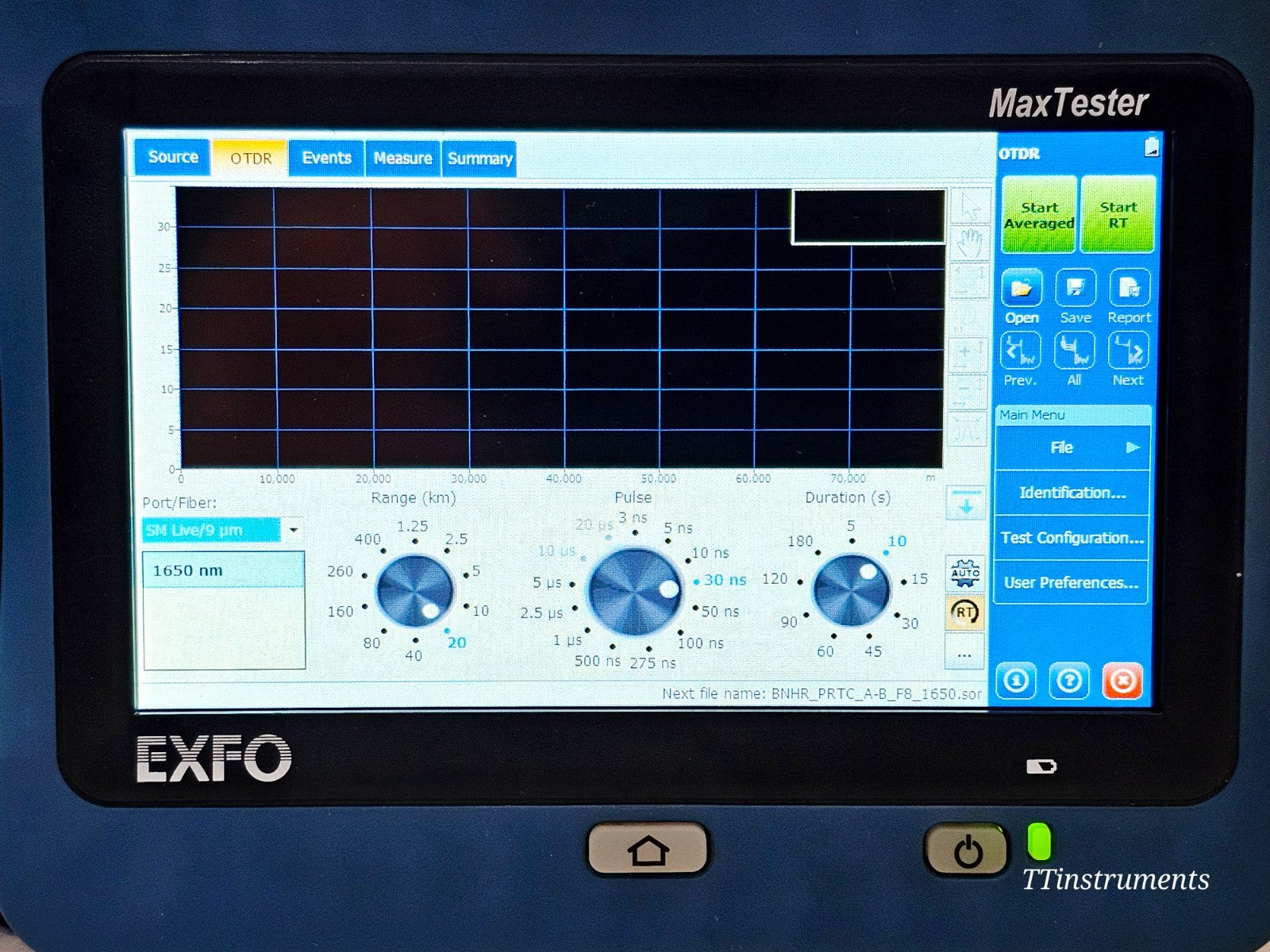Click the battery icon in the OTDR header
Image resolution: width=1270 pixels, height=952 pixels.
point(1152,147)
